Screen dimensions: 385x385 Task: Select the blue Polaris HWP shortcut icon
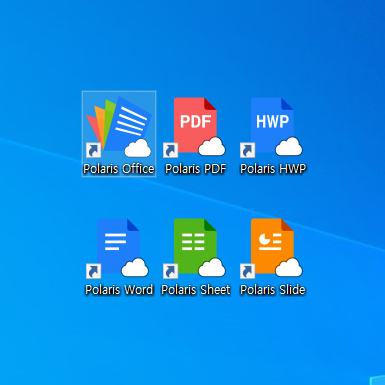pyautogui.click(x=271, y=127)
